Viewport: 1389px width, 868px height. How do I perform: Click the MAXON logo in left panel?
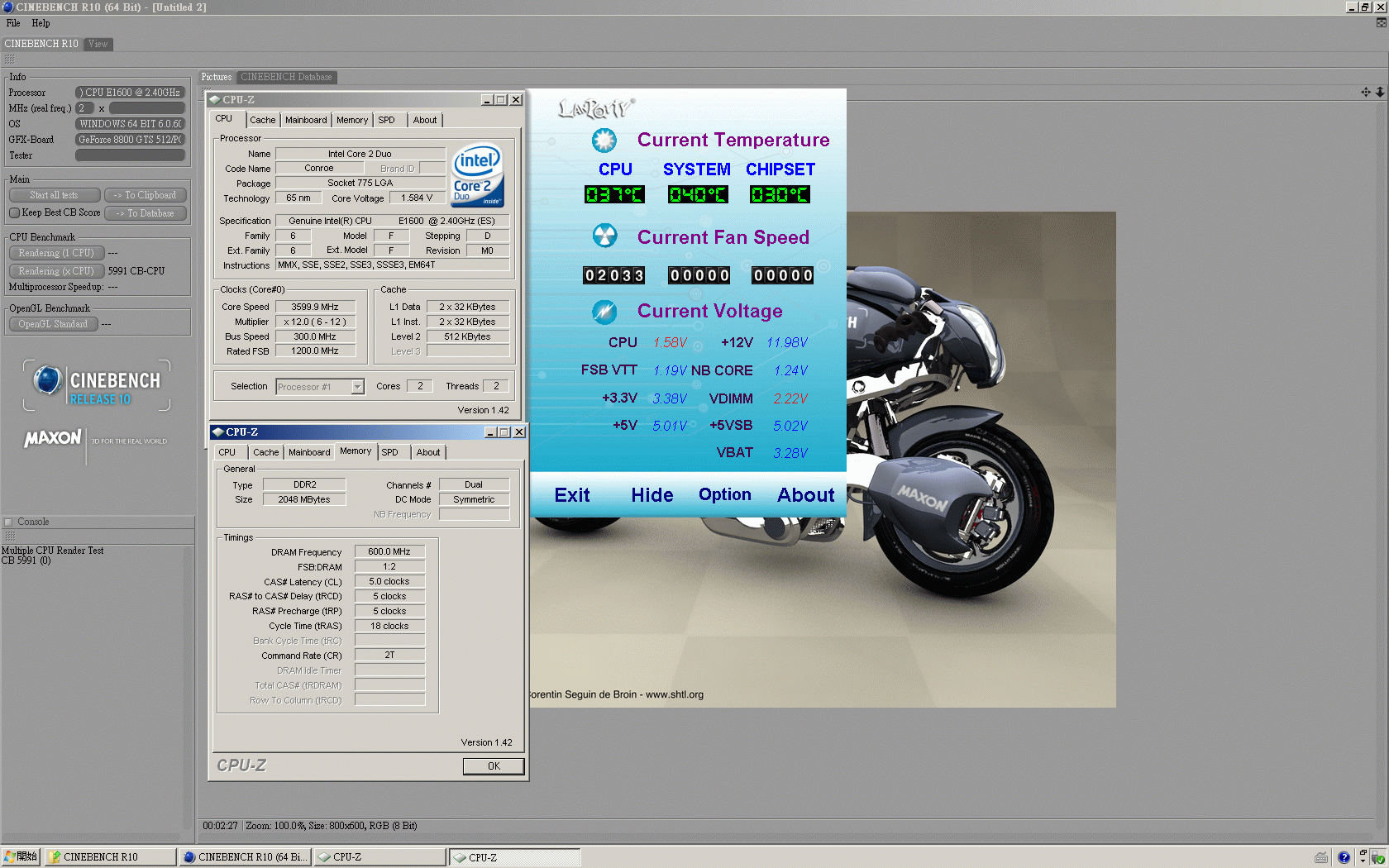pos(53,439)
